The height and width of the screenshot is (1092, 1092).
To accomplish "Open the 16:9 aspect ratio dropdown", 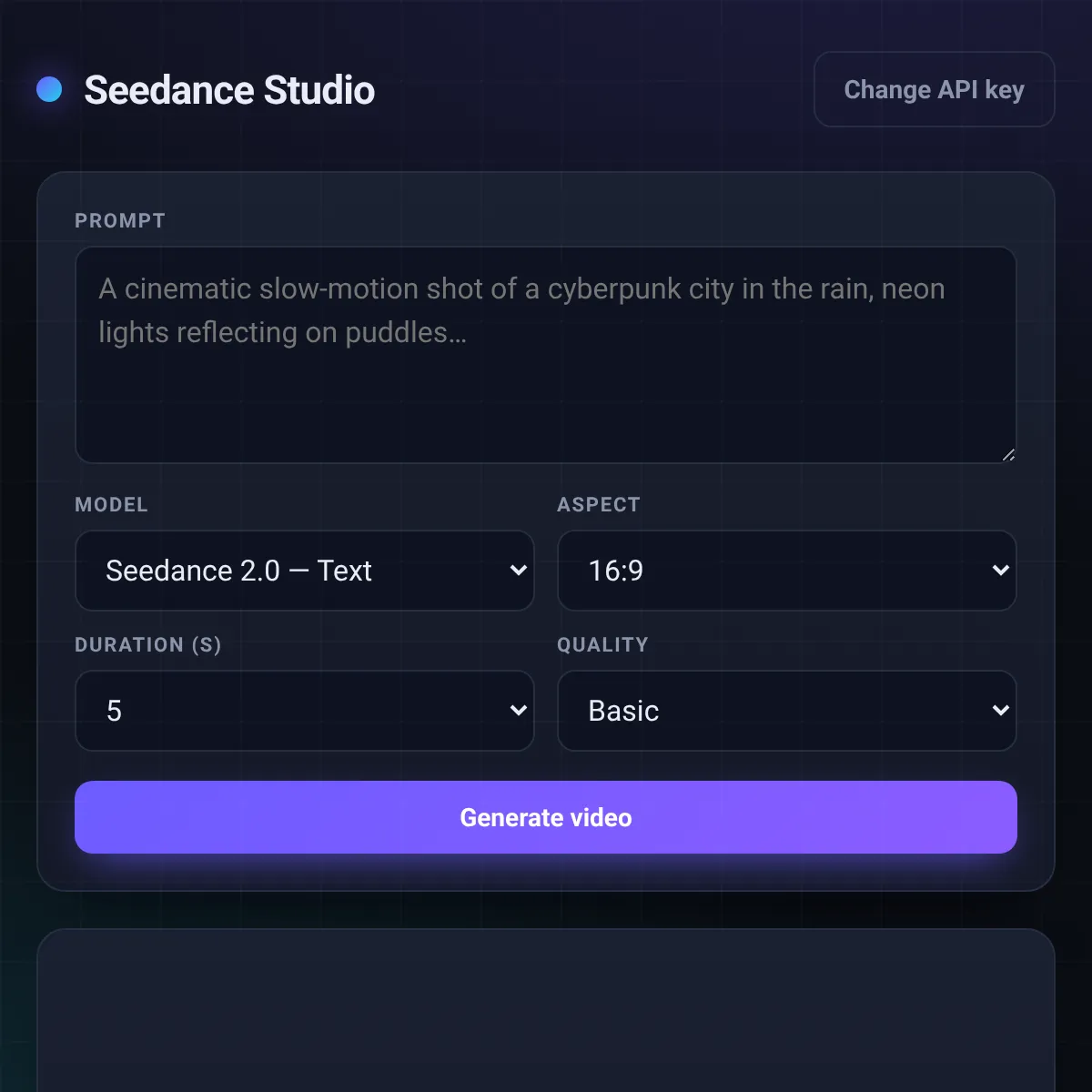I will pyautogui.click(x=786, y=571).
